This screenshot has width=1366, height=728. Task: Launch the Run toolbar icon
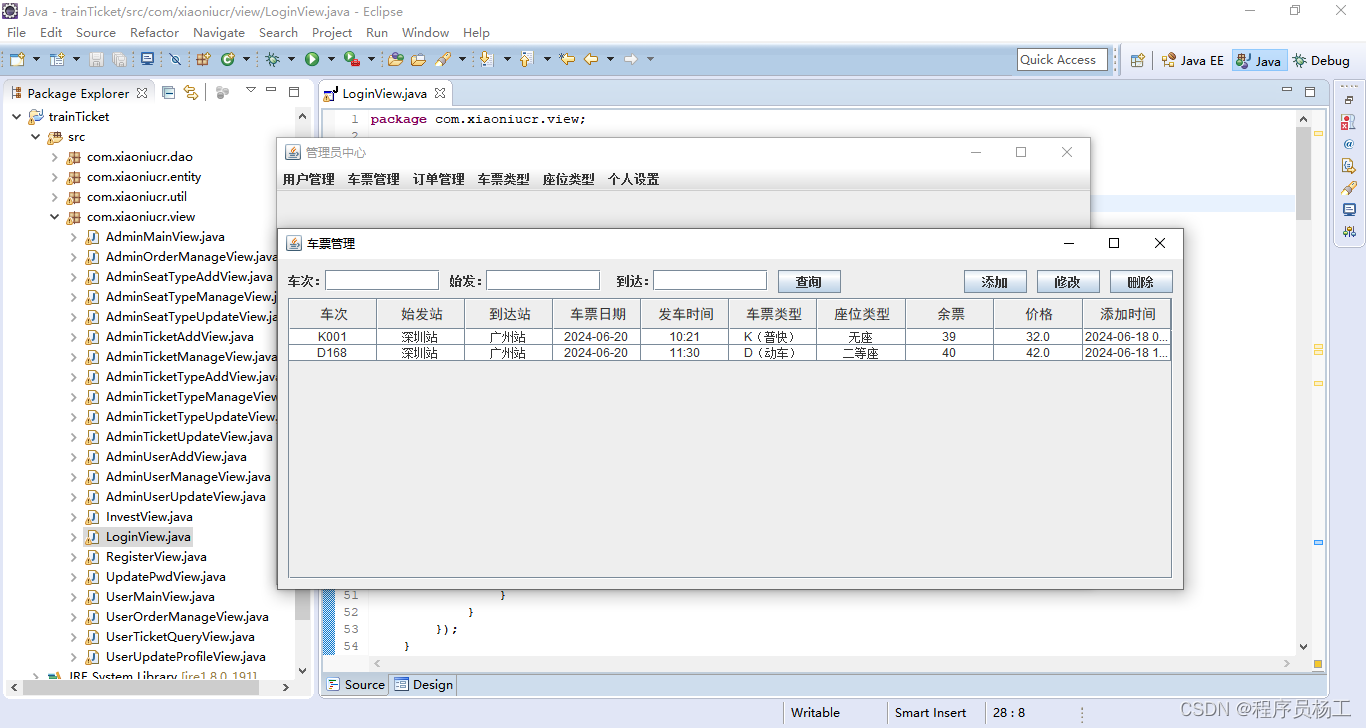314,59
